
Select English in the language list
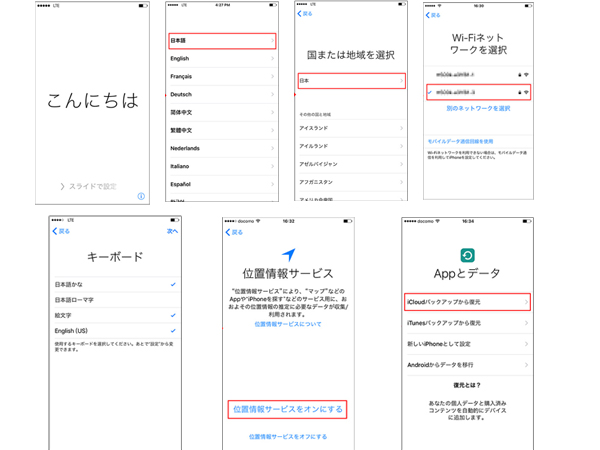(x=222, y=59)
